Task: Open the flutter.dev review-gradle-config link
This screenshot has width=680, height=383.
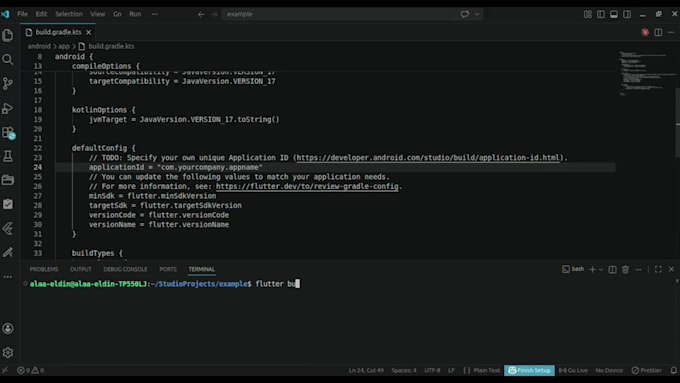Action: (307, 186)
